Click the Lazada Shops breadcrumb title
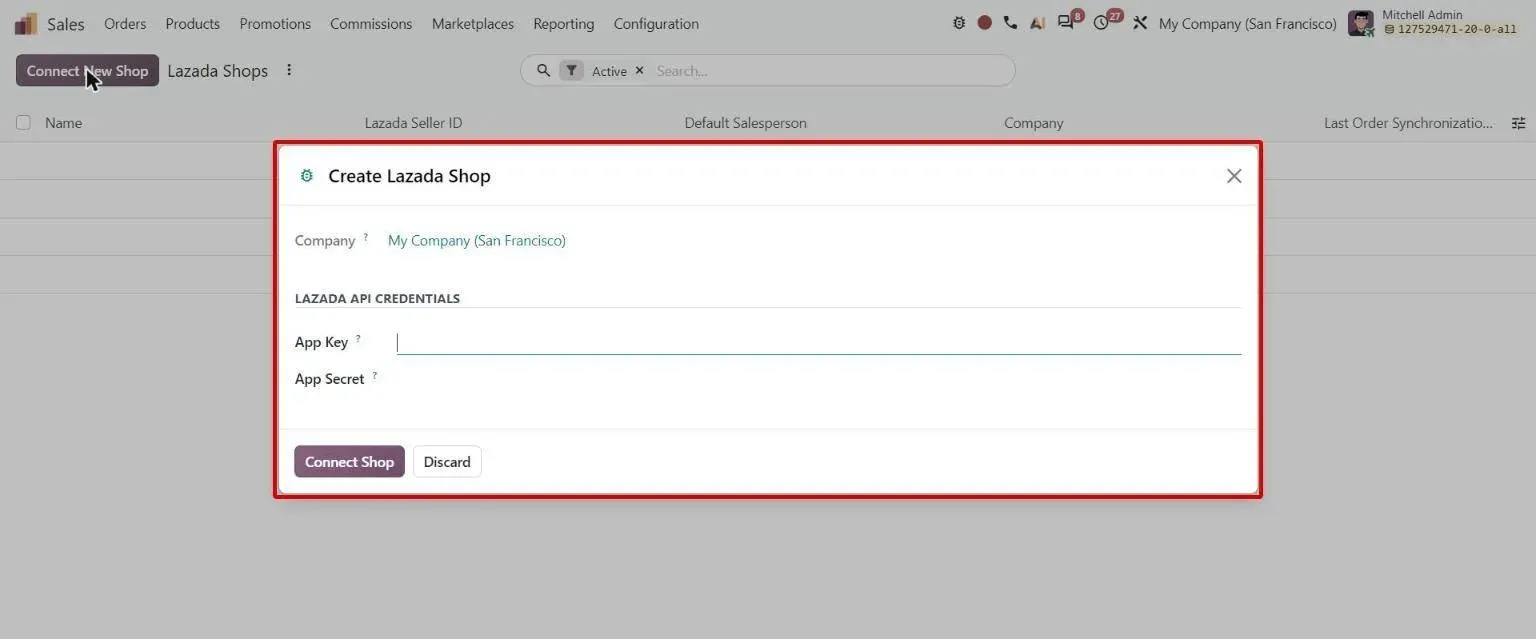The height and width of the screenshot is (639, 1536). (218, 70)
